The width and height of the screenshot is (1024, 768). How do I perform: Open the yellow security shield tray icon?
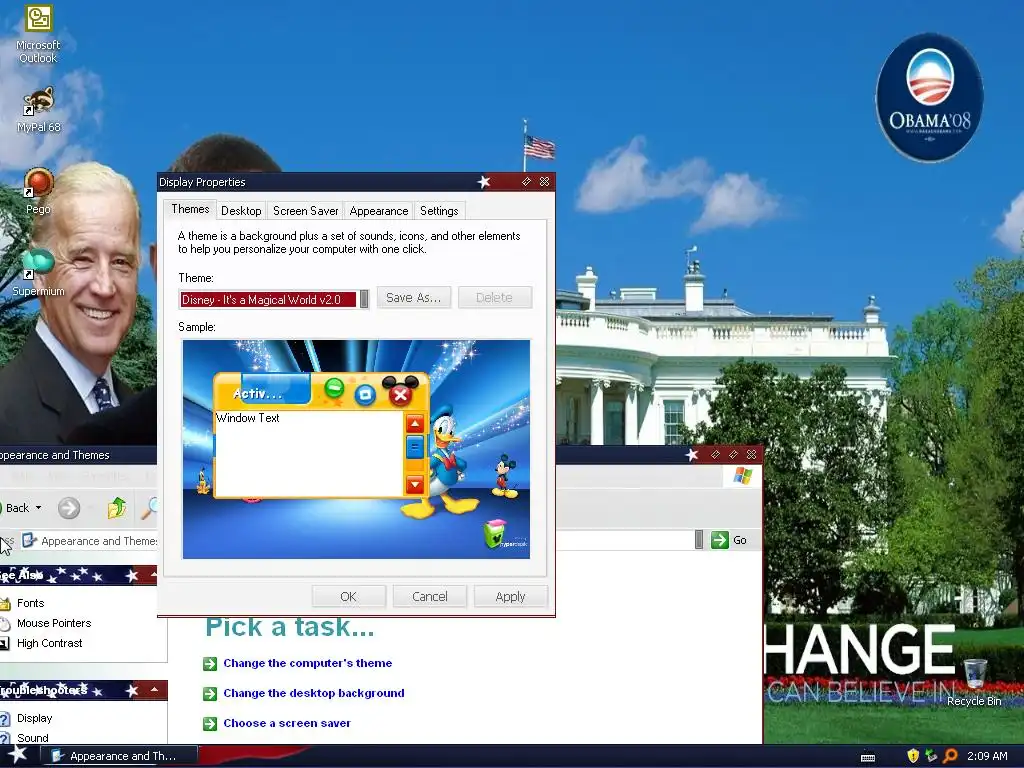click(913, 756)
